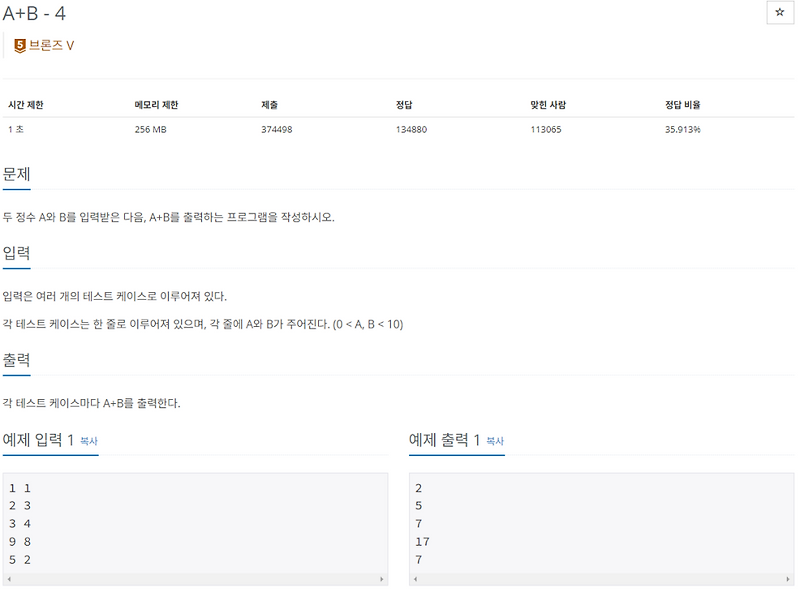This screenshot has width=800, height=592.
Task: Open solvers list via 113065 count
Action: [x=544, y=128]
